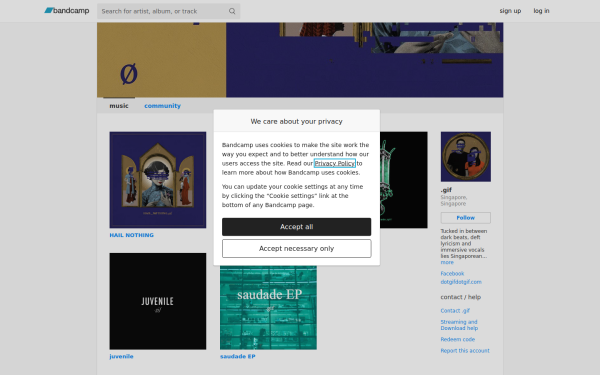The height and width of the screenshot is (375, 600).
Task: Accept all cookies
Action: pyautogui.click(x=297, y=227)
